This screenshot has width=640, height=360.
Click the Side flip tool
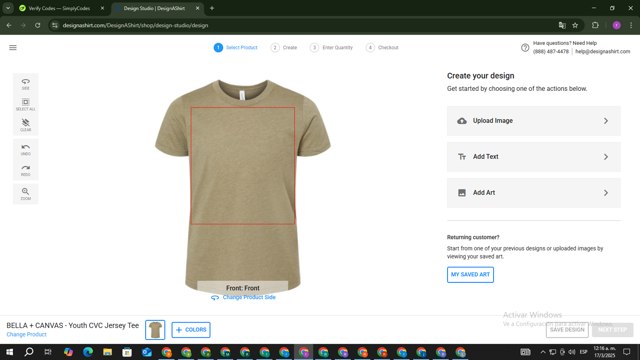tap(25, 84)
